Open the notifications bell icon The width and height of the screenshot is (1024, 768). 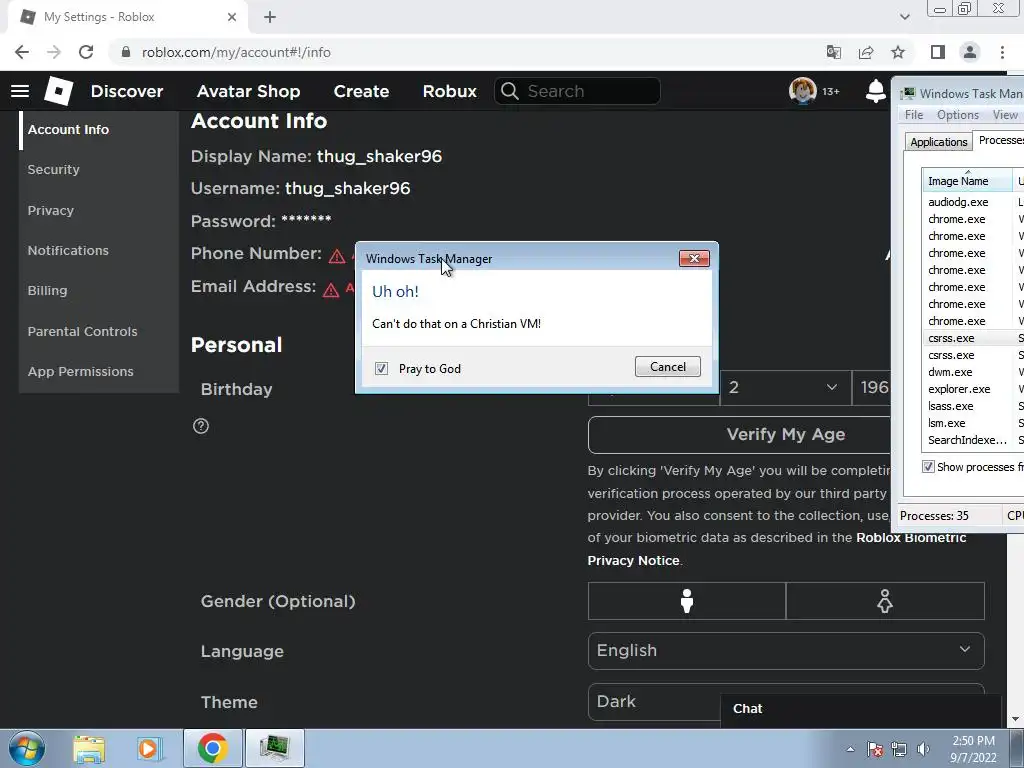875,91
